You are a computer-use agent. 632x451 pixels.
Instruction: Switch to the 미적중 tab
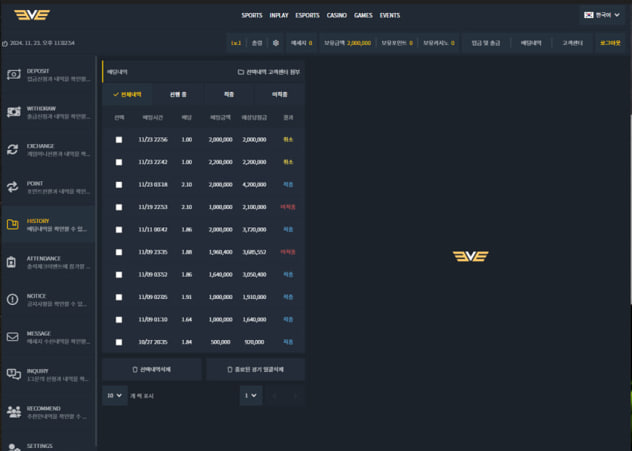(x=280, y=94)
